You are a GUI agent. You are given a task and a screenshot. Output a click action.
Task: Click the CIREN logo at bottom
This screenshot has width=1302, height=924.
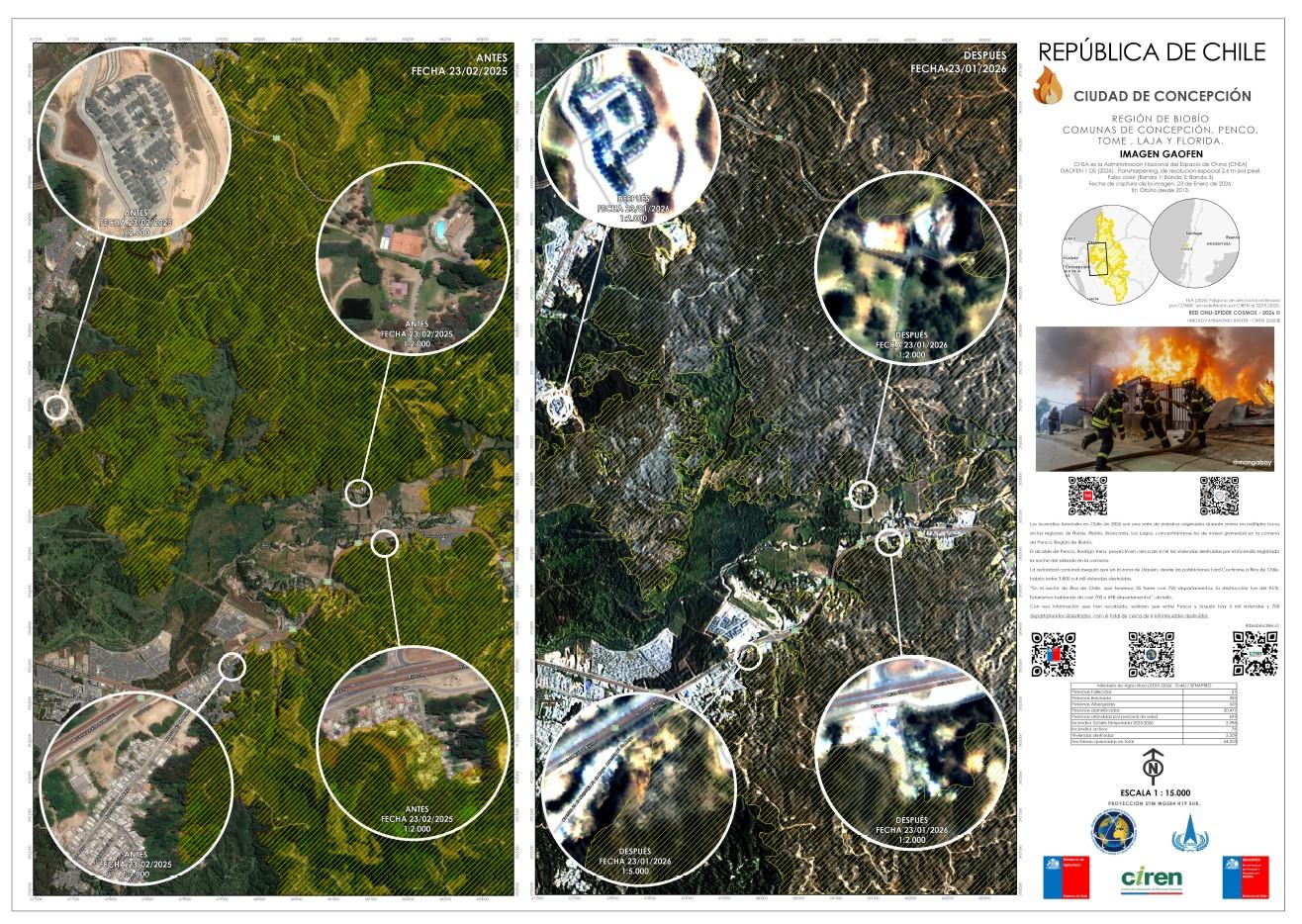tap(1153, 880)
